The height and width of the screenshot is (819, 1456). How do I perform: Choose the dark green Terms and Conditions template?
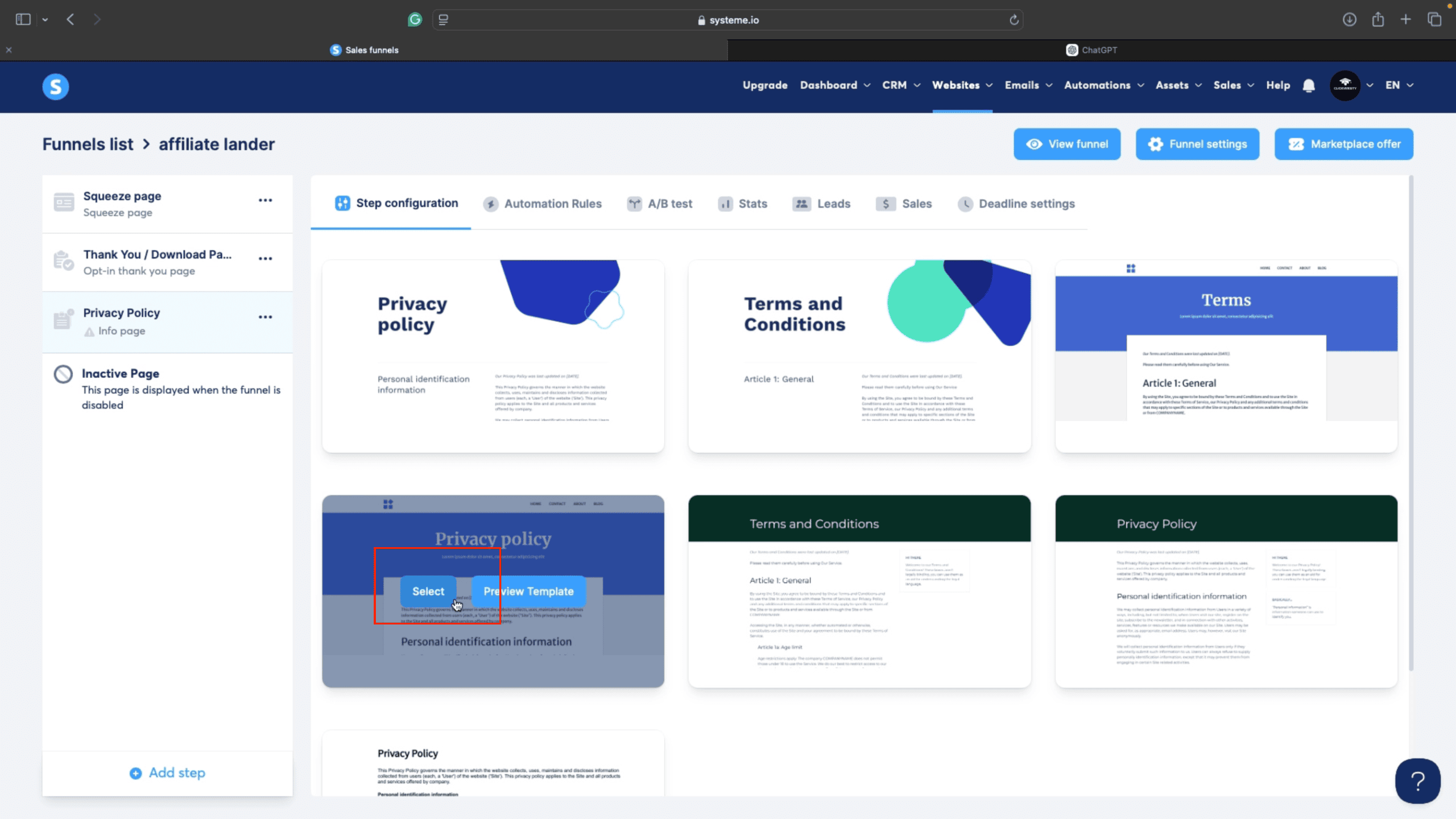coord(859,591)
